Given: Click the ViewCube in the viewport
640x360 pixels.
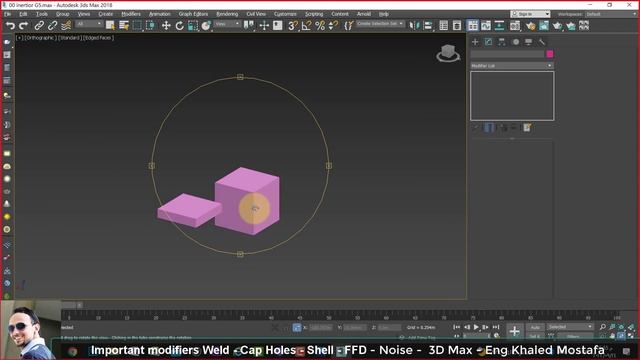Looking at the screenshot, I should (x=448, y=53).
